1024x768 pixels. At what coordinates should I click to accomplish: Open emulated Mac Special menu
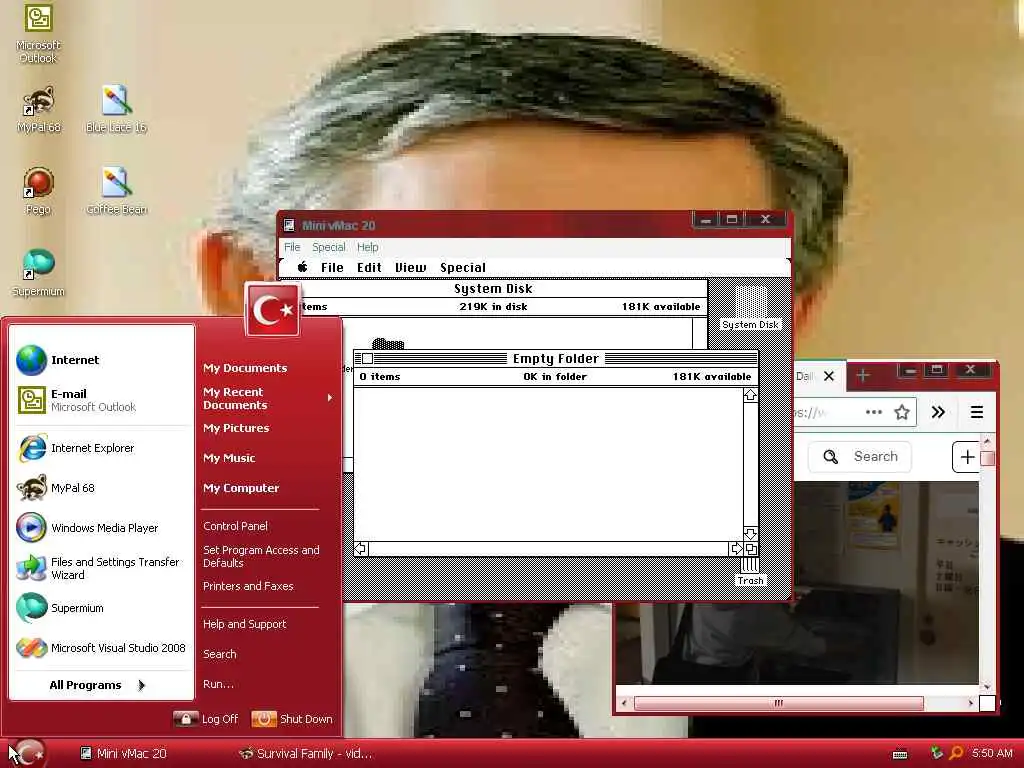[x=462, y=268]
